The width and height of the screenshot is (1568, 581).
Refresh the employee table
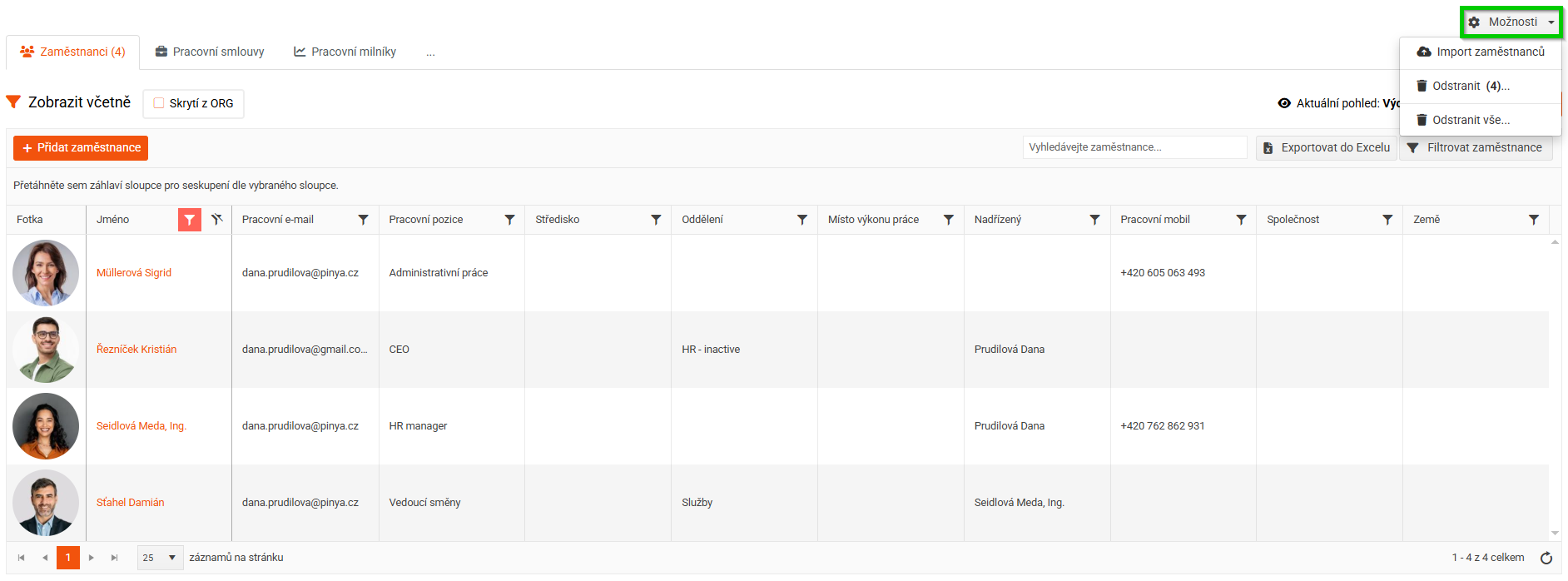click(x=1546, y=558)
